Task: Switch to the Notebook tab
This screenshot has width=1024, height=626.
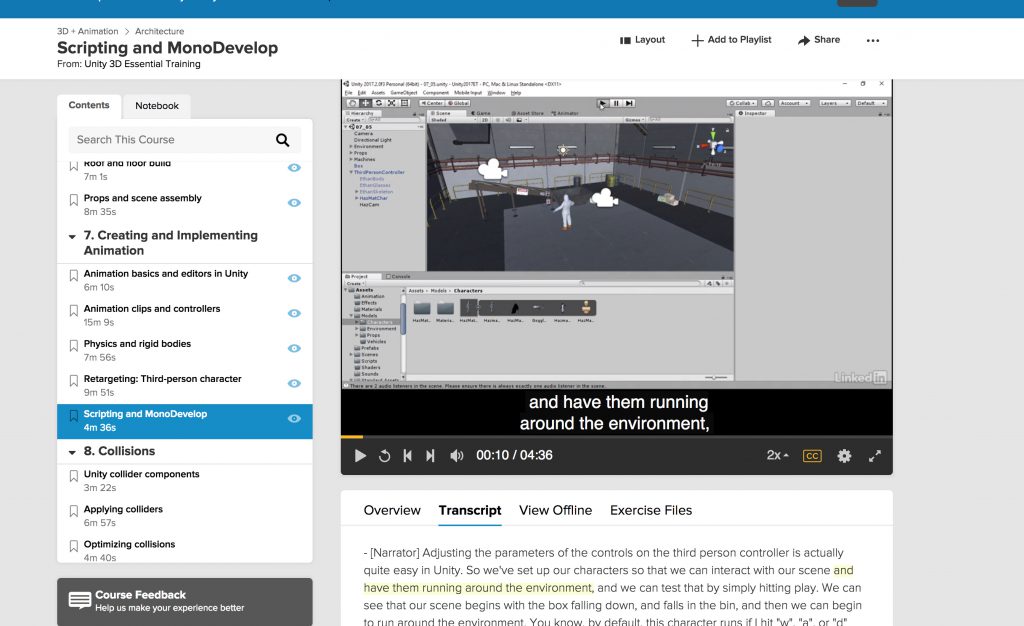Action: click(157, 106)
